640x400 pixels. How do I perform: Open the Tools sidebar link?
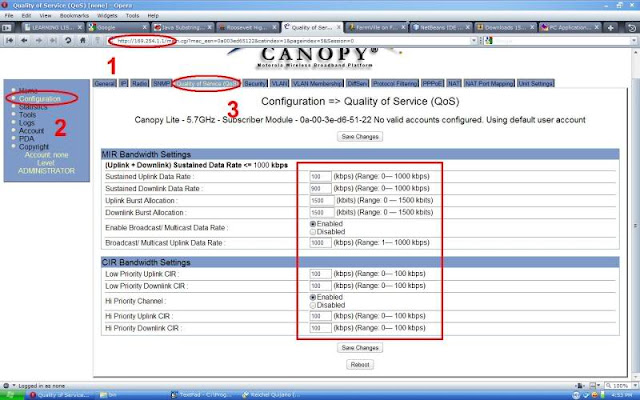click(x=27, y=115)
